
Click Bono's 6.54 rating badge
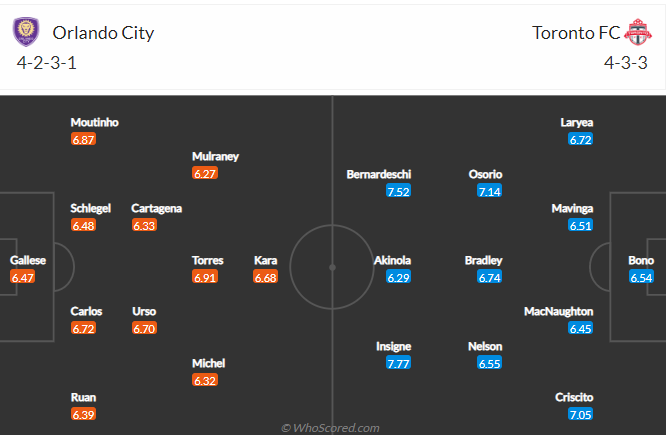tap(641, 278)
